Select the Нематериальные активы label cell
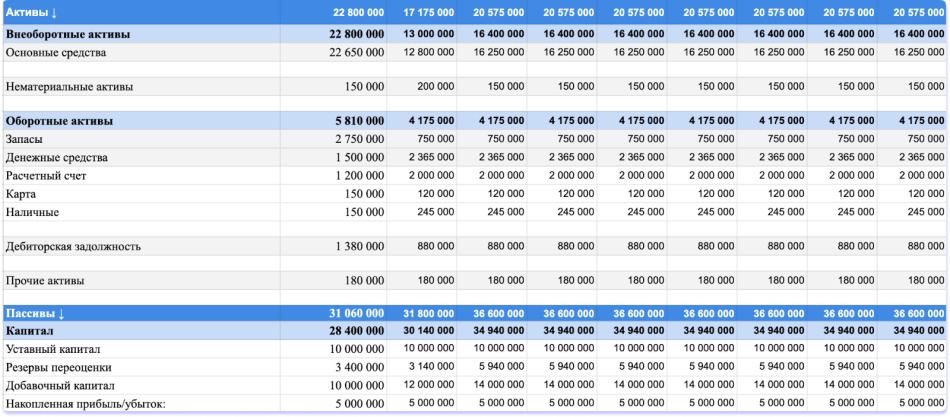 (x=69, y=87)
